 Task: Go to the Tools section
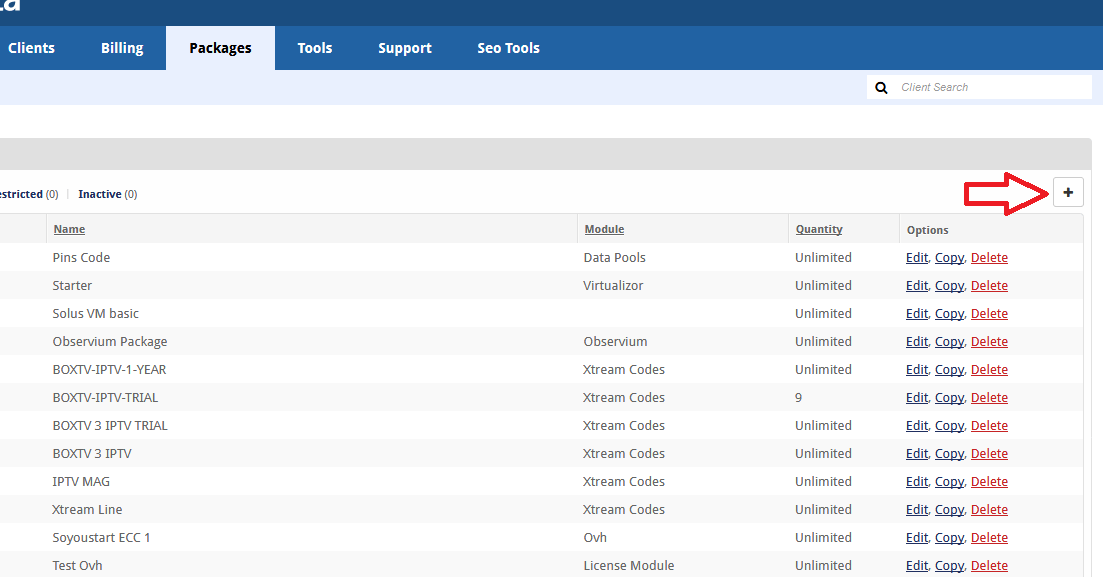click(314, 47)
